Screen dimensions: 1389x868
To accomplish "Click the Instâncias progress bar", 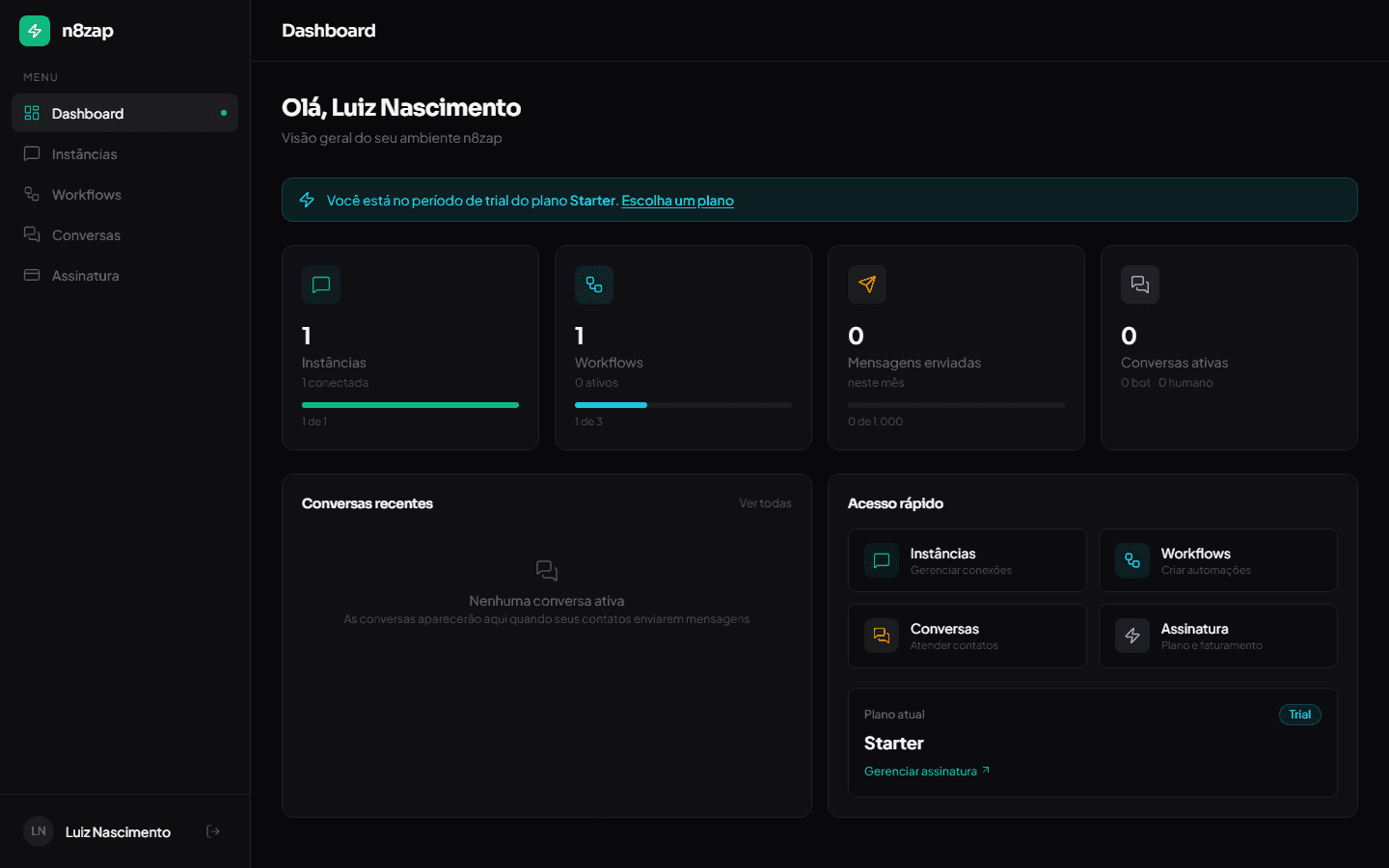I will pos(410,404).
